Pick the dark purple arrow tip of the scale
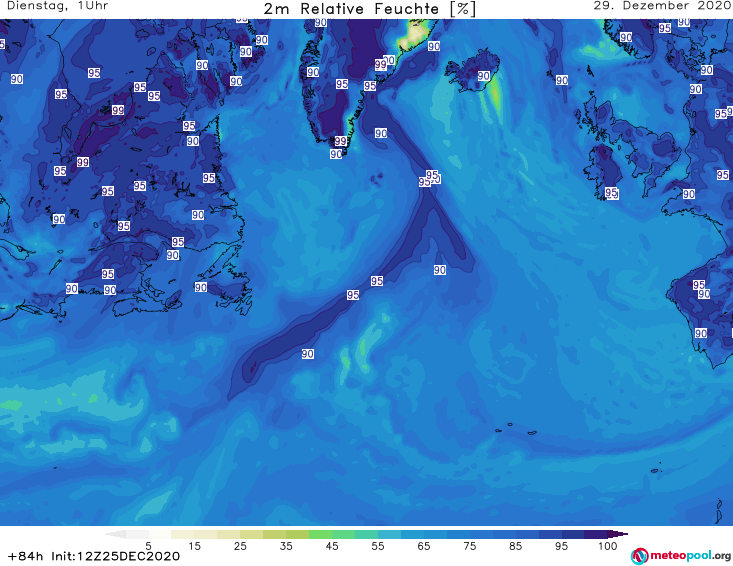Viewport: 733px width, 566px height. (x=618, y=534)
